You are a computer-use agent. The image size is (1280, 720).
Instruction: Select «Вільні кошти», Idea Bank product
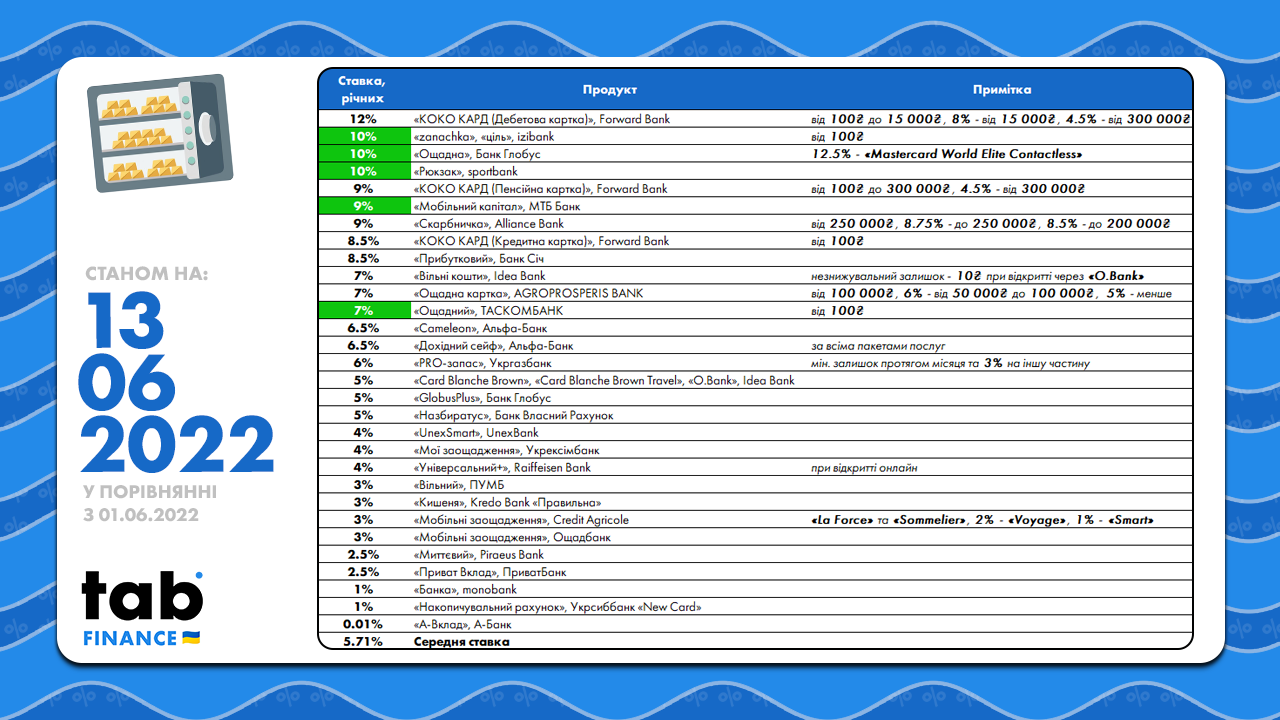click(479, 276)
